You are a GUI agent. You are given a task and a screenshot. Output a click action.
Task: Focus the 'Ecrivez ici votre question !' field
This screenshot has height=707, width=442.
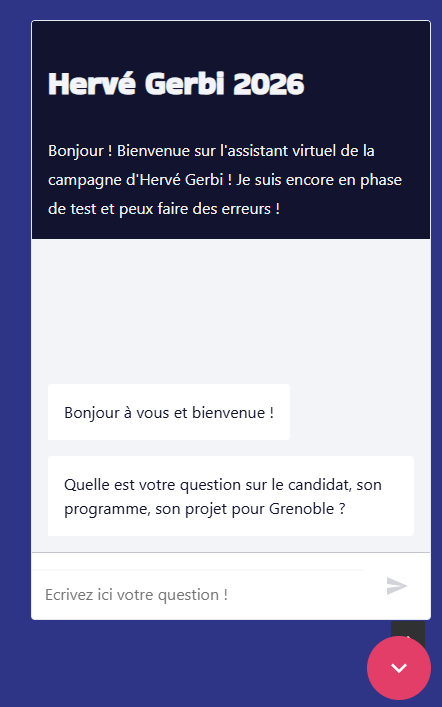[x=198, y=595]
